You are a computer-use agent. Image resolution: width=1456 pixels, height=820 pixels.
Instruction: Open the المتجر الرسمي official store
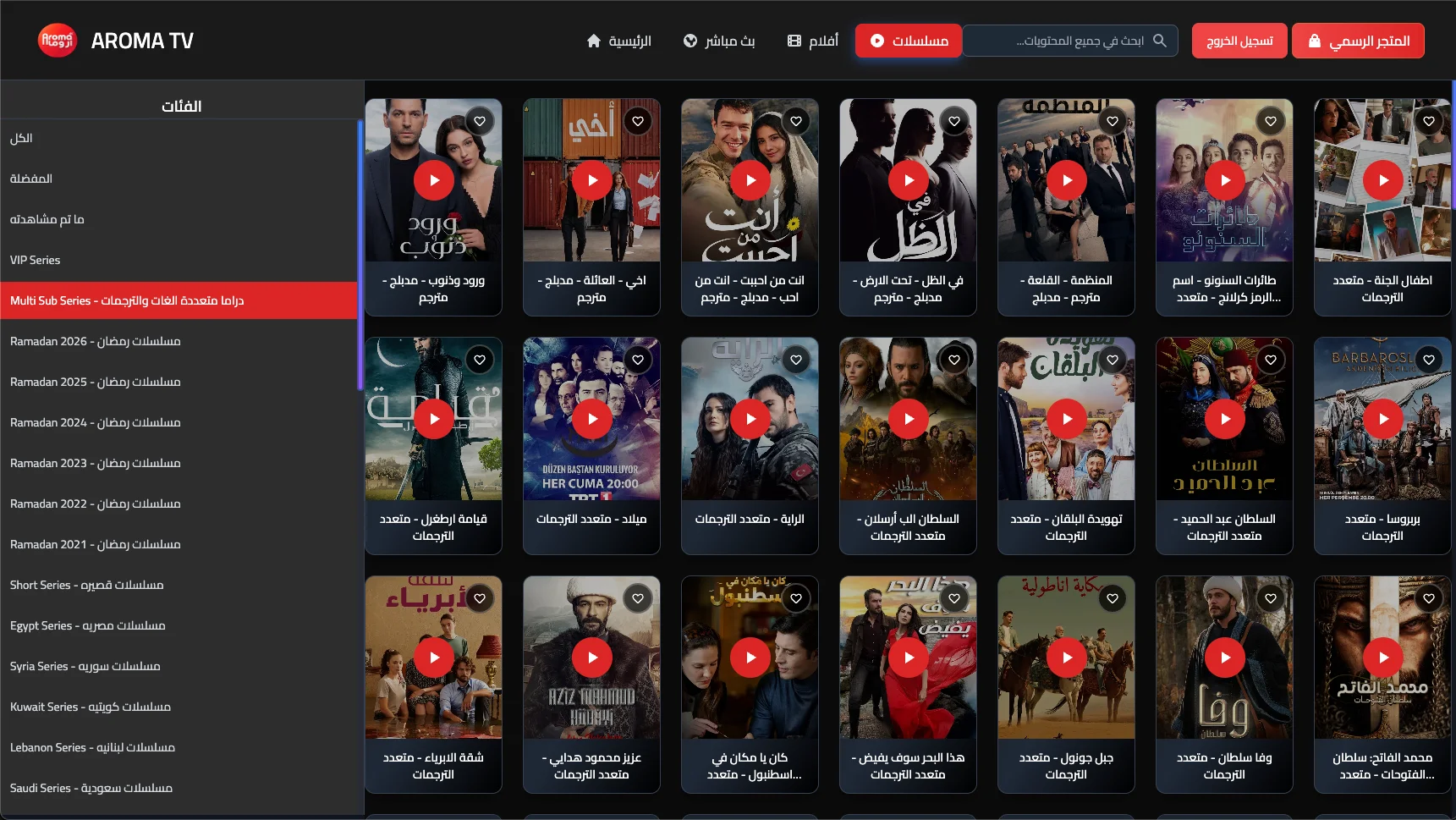click(x=1358, y=41)
